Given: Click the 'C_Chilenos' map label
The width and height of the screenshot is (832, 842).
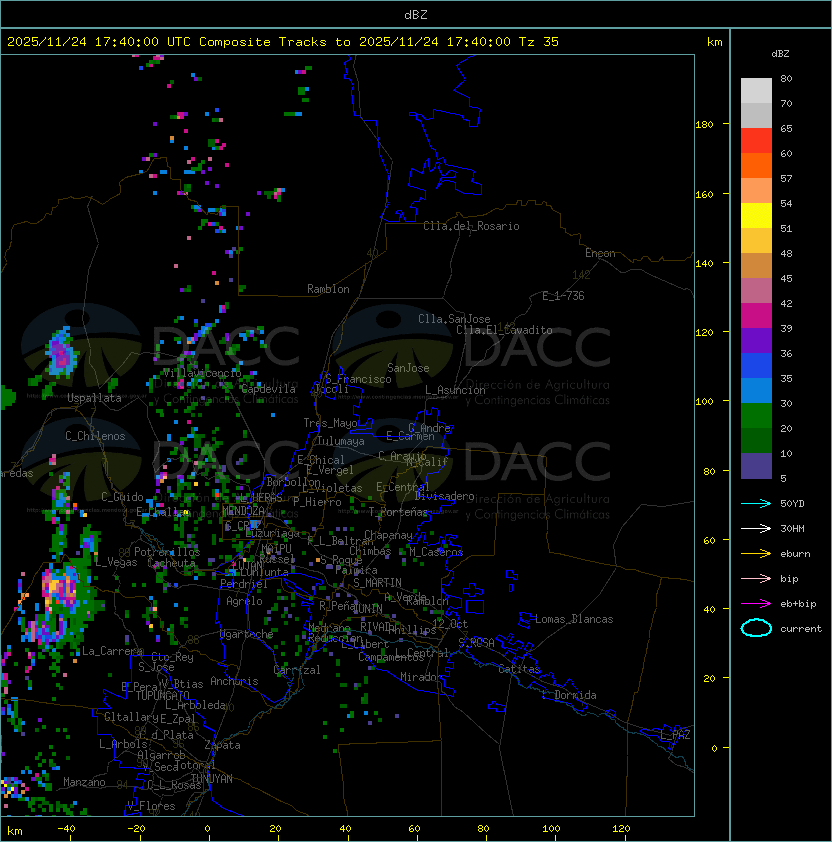Looking at the screenshot, I should [x=95, y=436].
